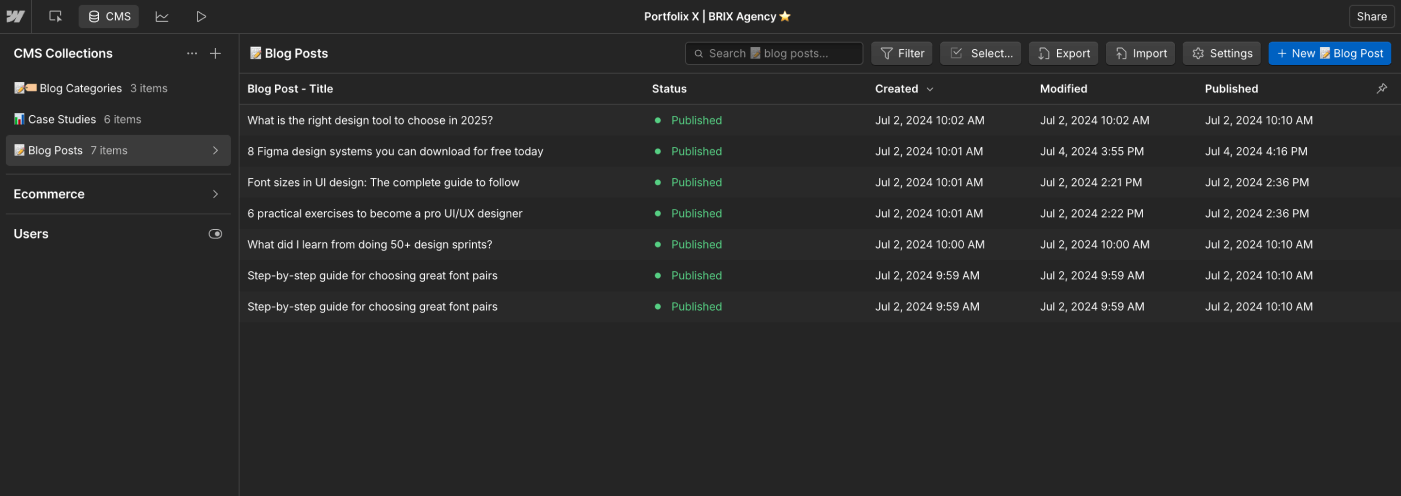
Task: Select the Blog Categories collection
Action: 119,88
